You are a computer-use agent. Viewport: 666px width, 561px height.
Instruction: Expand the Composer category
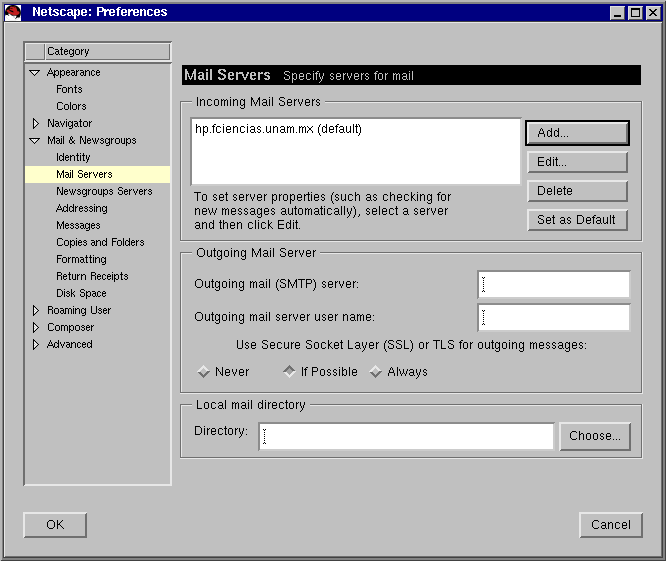pyautogui.click(x=35, y=328)
